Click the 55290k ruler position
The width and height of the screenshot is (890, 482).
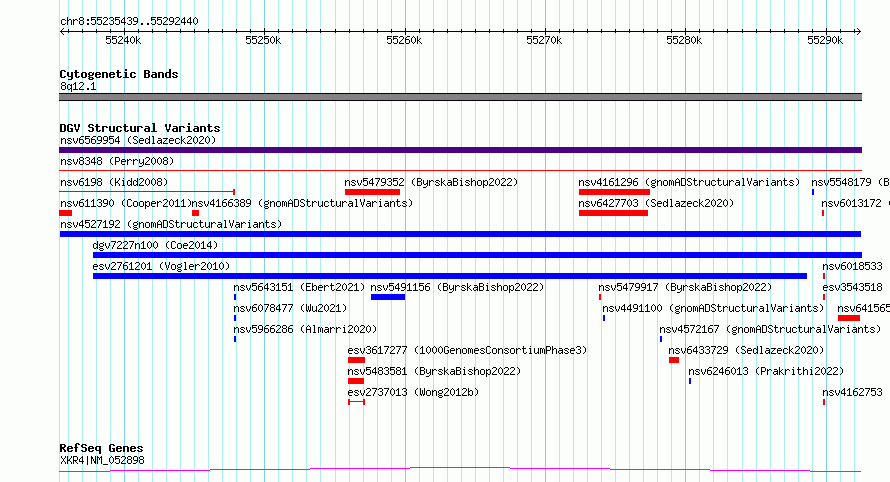click(x=825, y=40)
